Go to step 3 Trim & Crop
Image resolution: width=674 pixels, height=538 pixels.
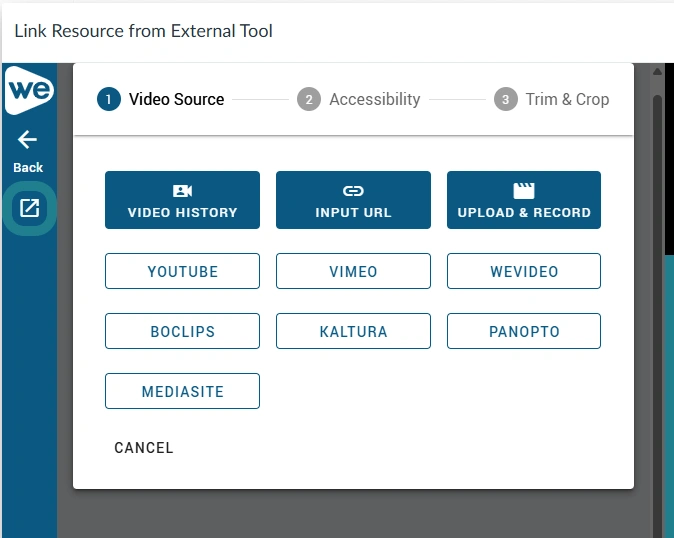(551, 99)
